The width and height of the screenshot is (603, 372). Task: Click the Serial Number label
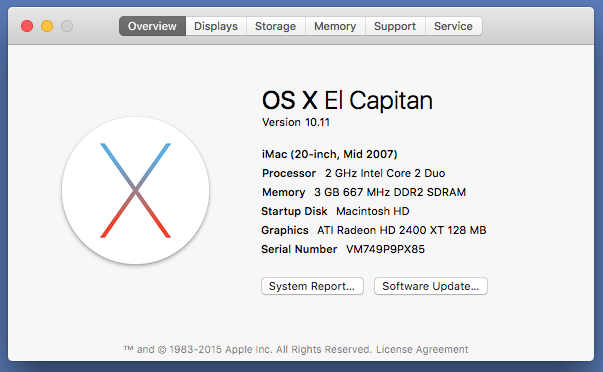coord(299,249)
